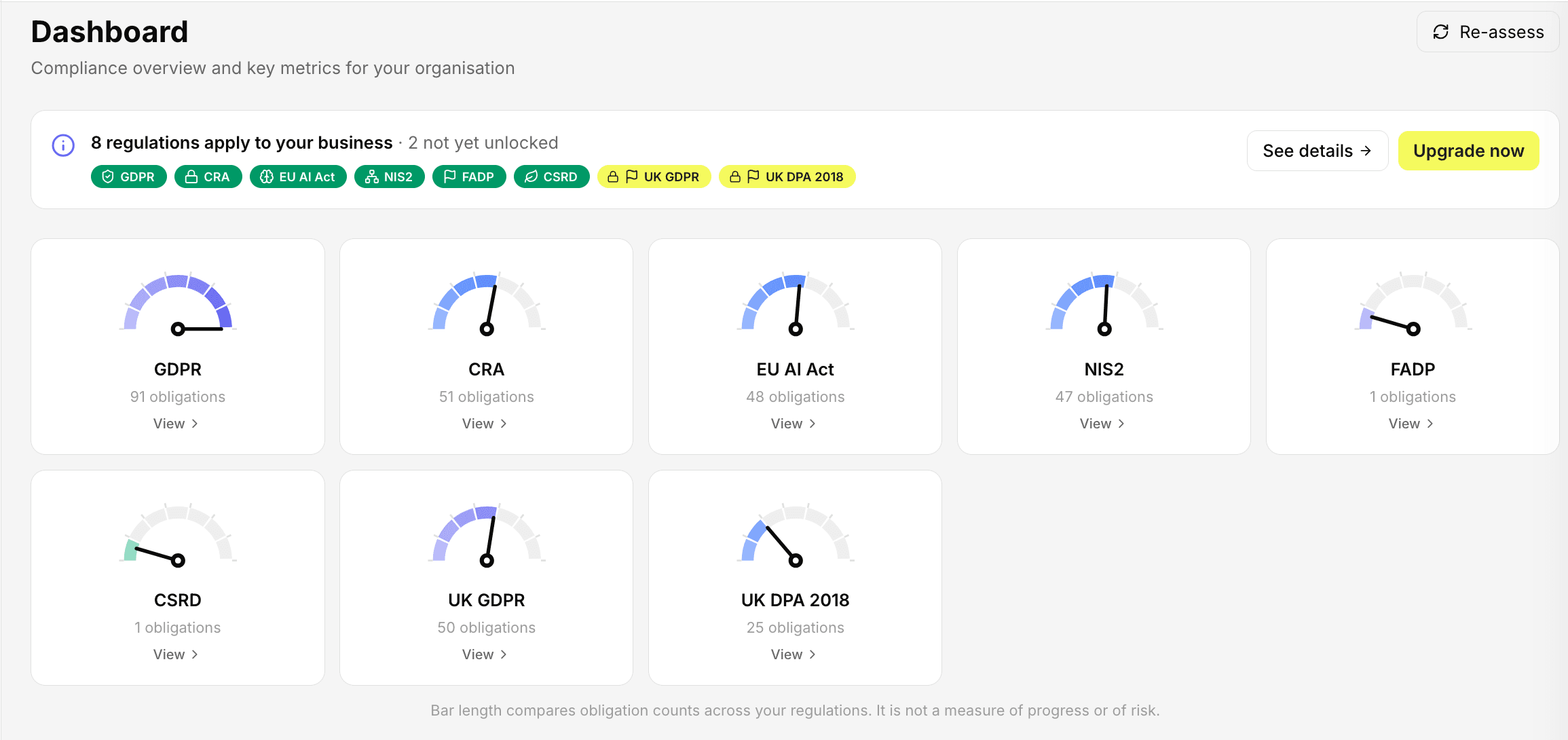This screenshot has height=740, width=1568.
Task: Select the green GDPR regulation tag
Action: 129,177
